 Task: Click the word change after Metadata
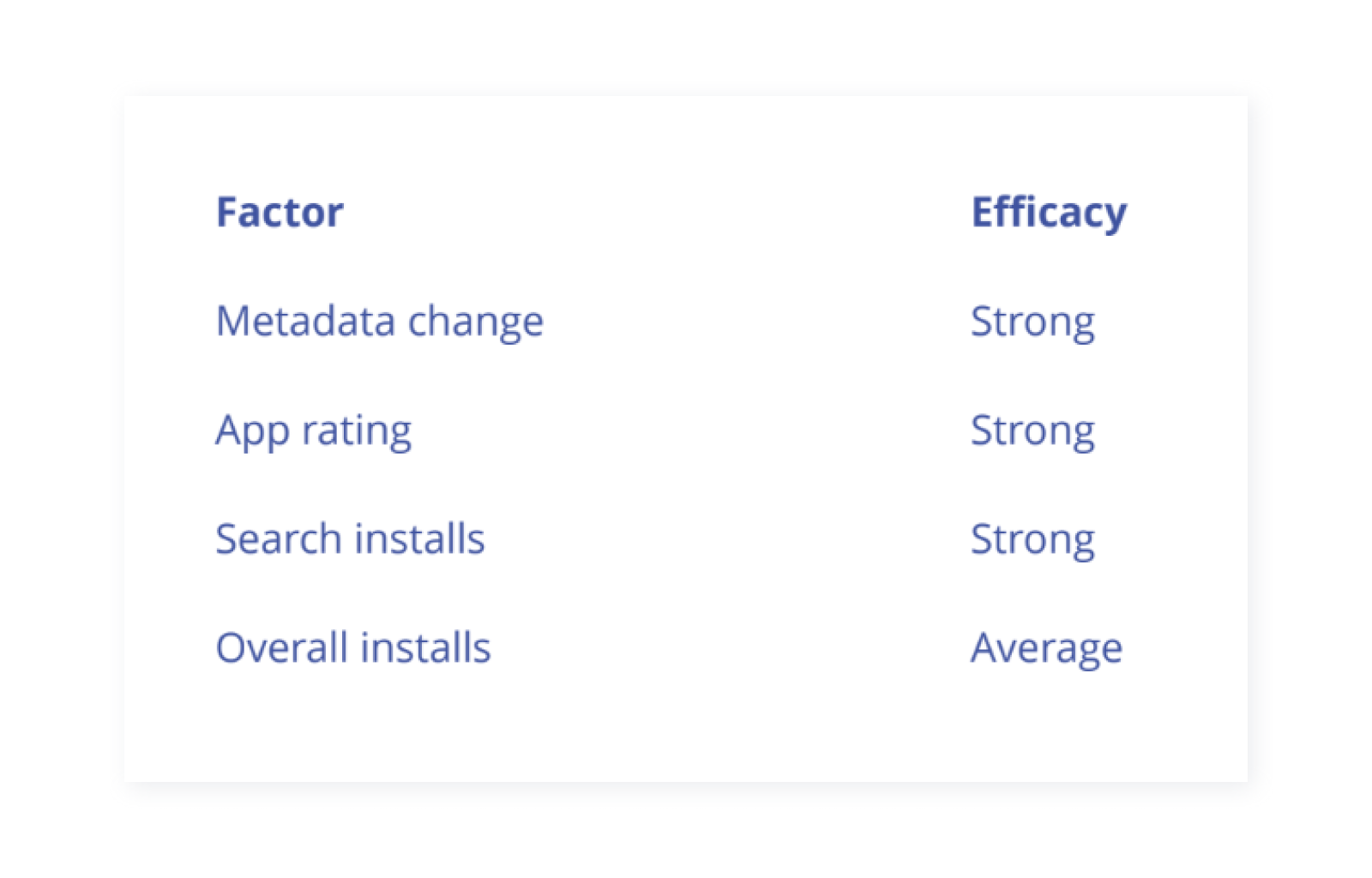[475, 322]
